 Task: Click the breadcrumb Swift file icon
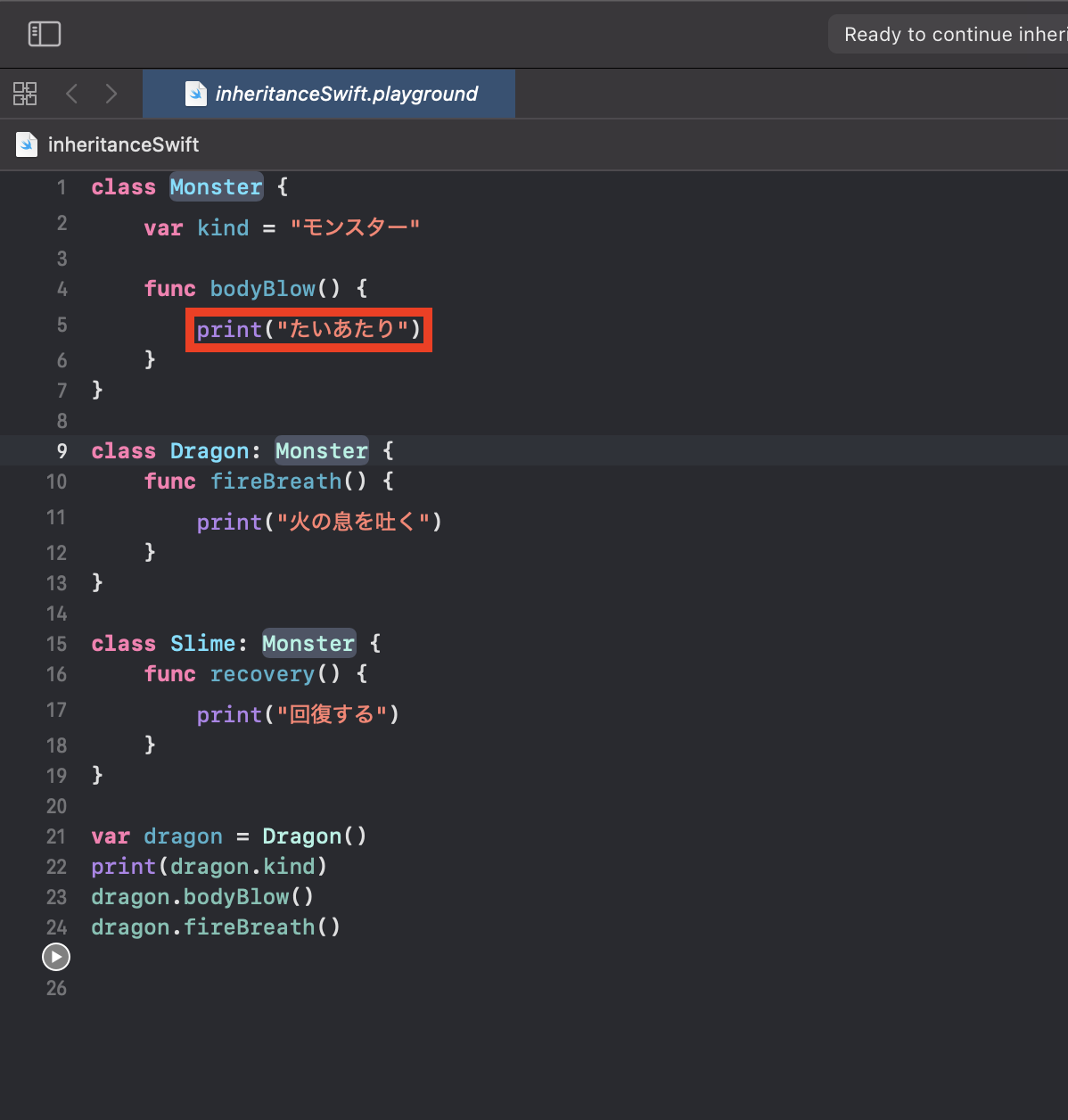point(28,144)
